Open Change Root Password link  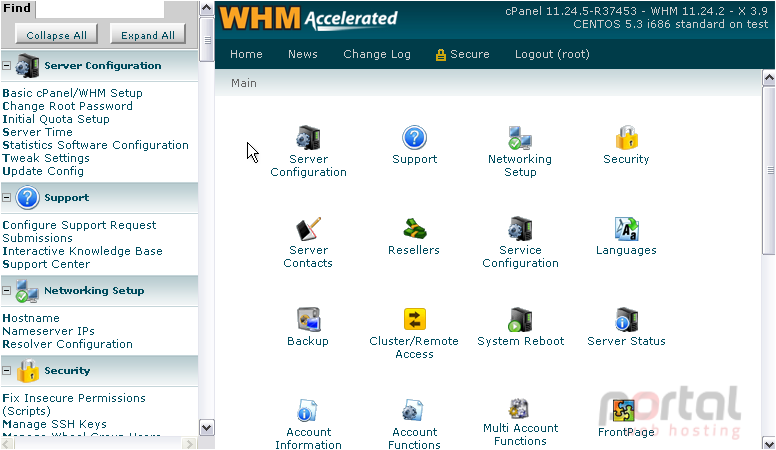point(67,106)
